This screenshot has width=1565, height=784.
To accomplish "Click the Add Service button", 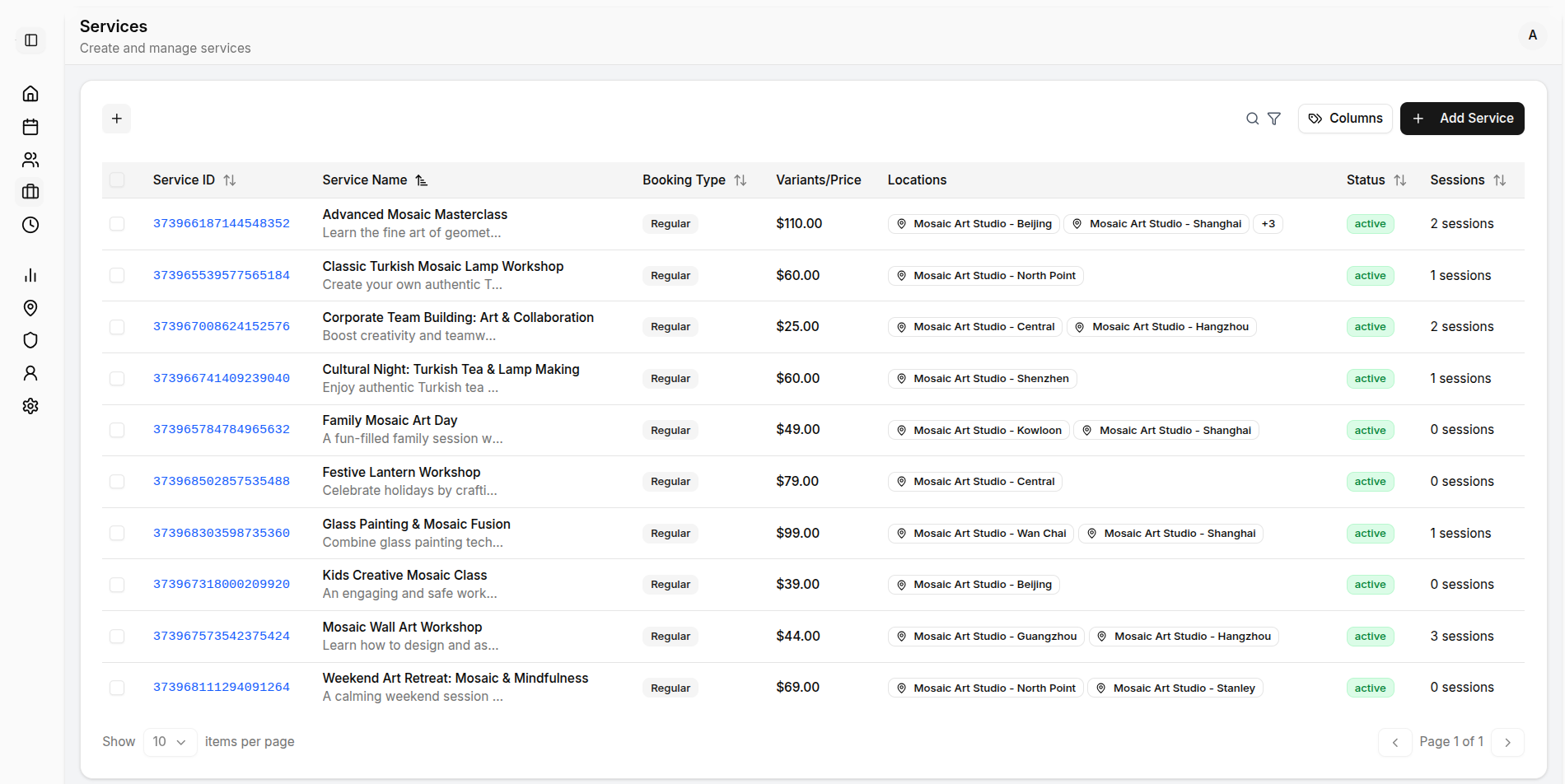I will 1462,119.
